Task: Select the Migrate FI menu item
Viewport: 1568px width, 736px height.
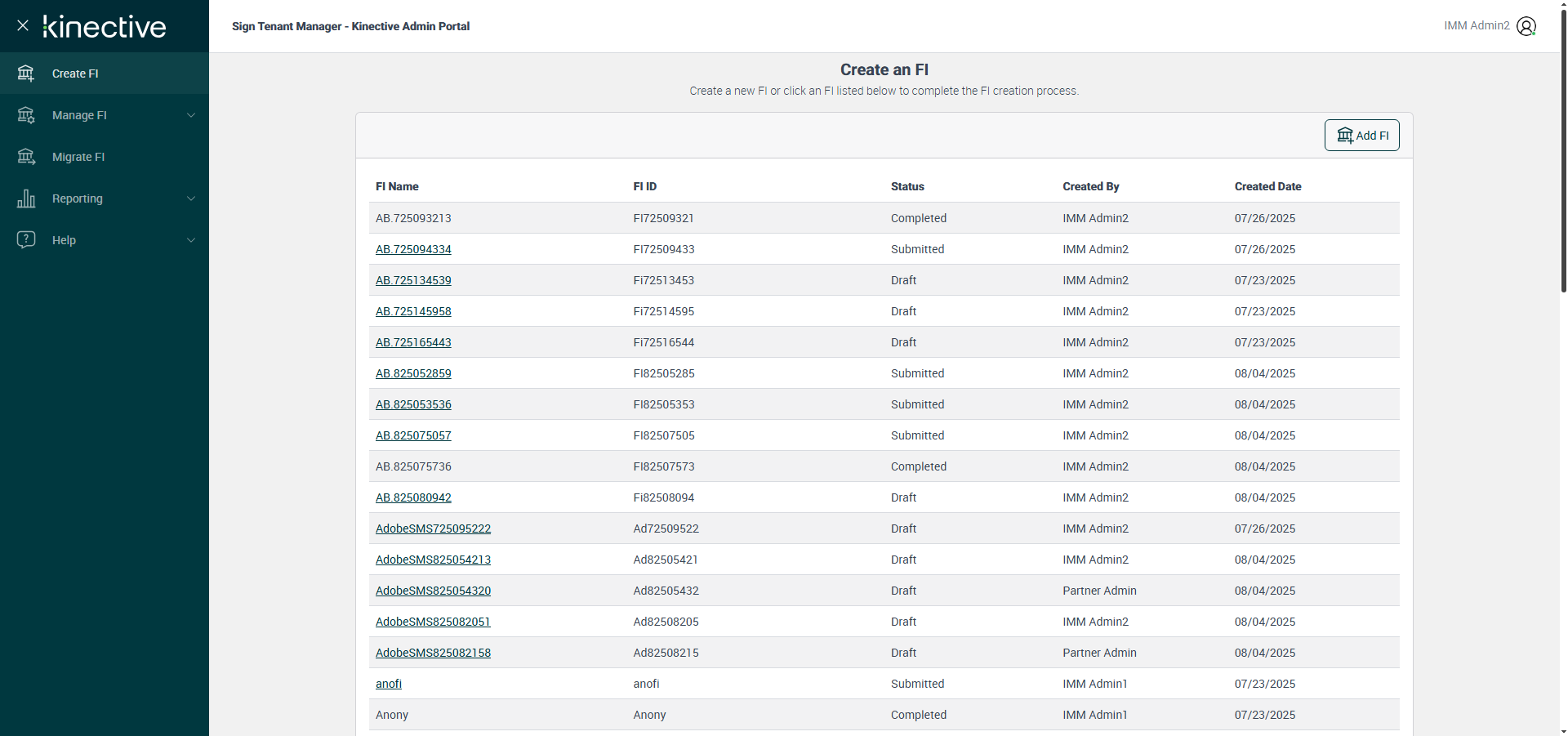Action: 78,157
